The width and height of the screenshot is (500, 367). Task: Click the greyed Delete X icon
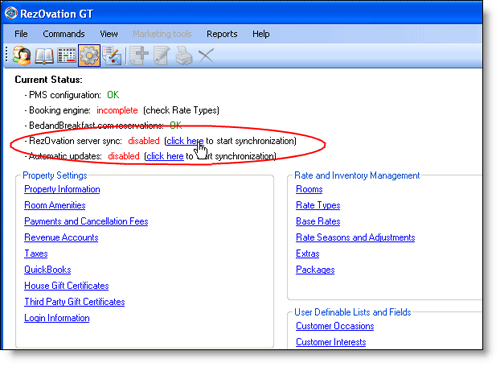click(x=206, y=56)
